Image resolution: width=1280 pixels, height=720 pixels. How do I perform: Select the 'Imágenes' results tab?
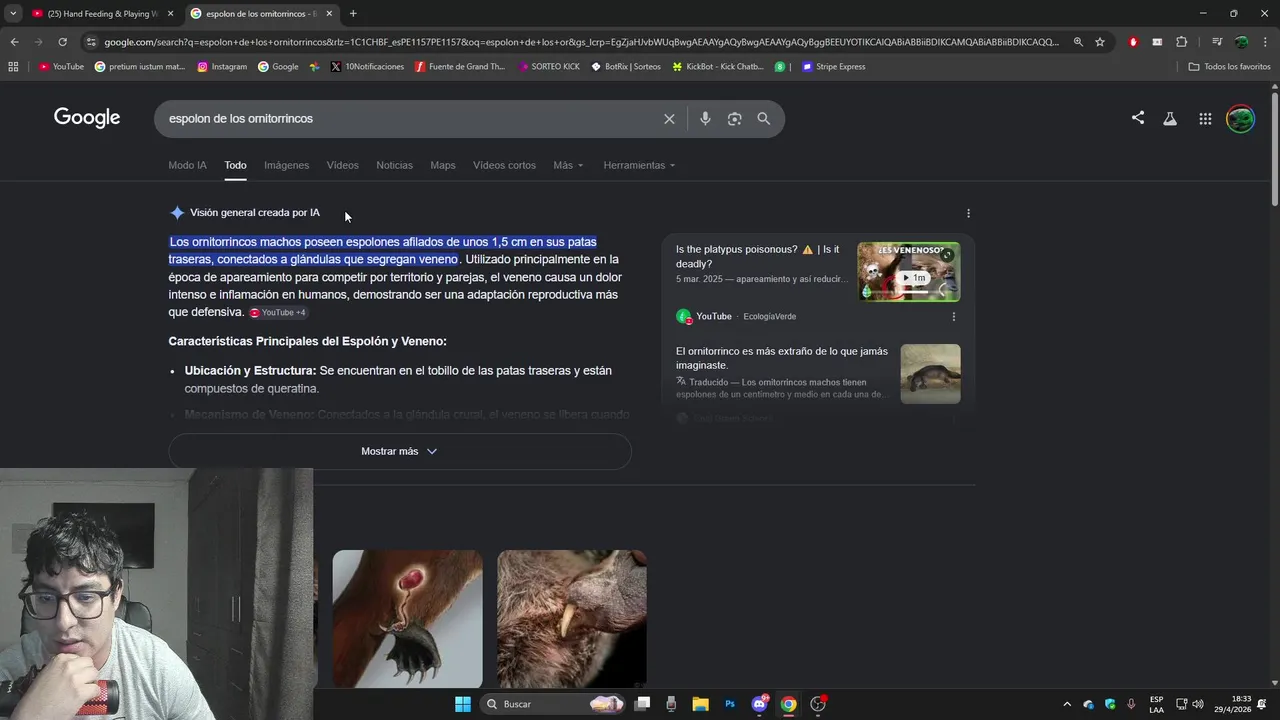click(x=286, y=165)
